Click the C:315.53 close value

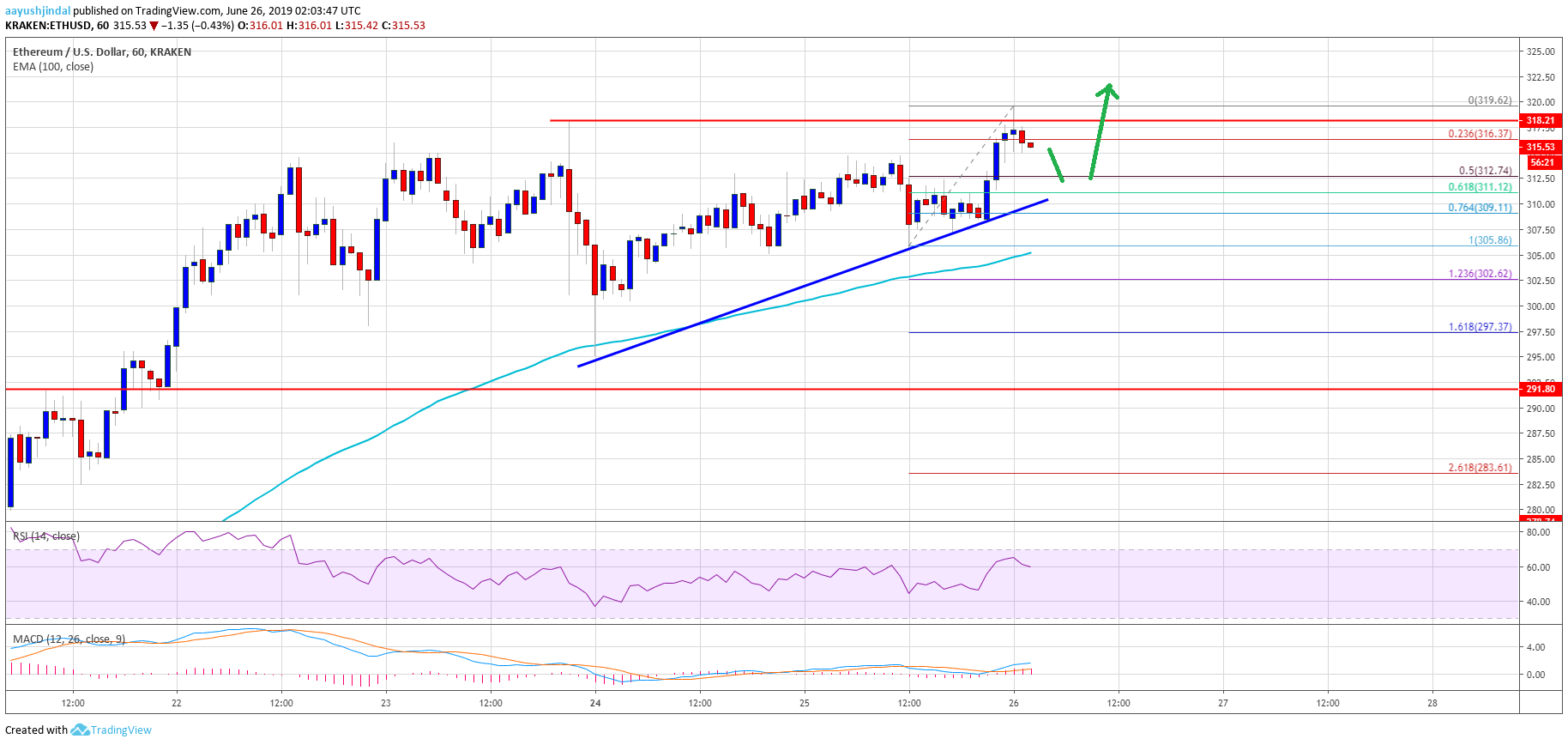tap(403, 26)
